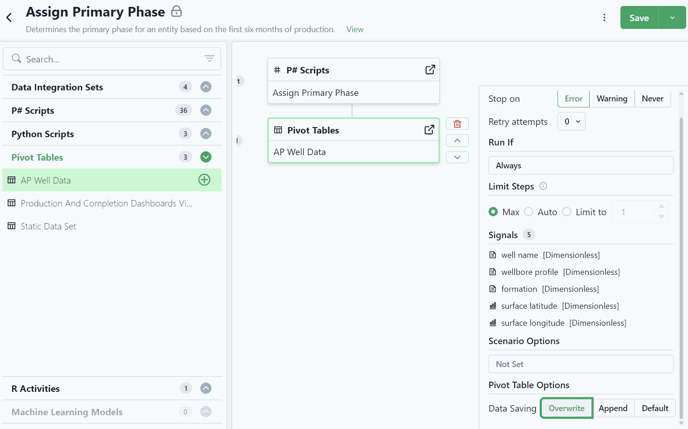This screenshot has height=429, width=688.
Task: Click the surface latitude chart icon
Action: click(493, 306)
